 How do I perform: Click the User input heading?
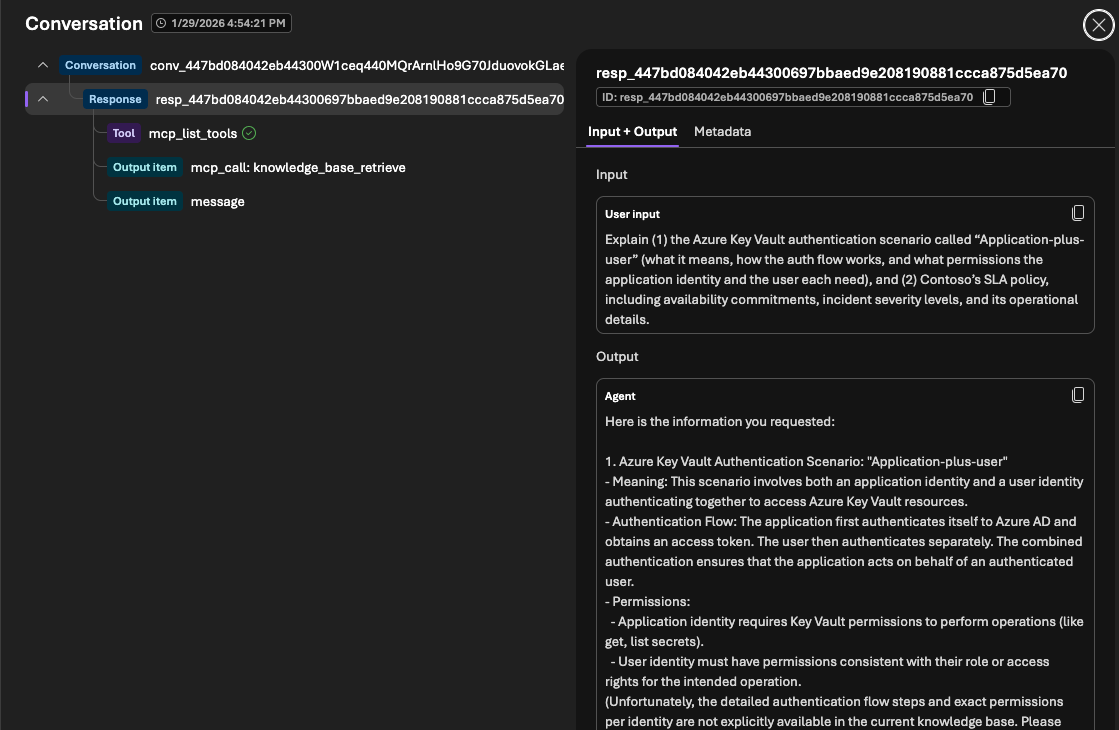632,214
